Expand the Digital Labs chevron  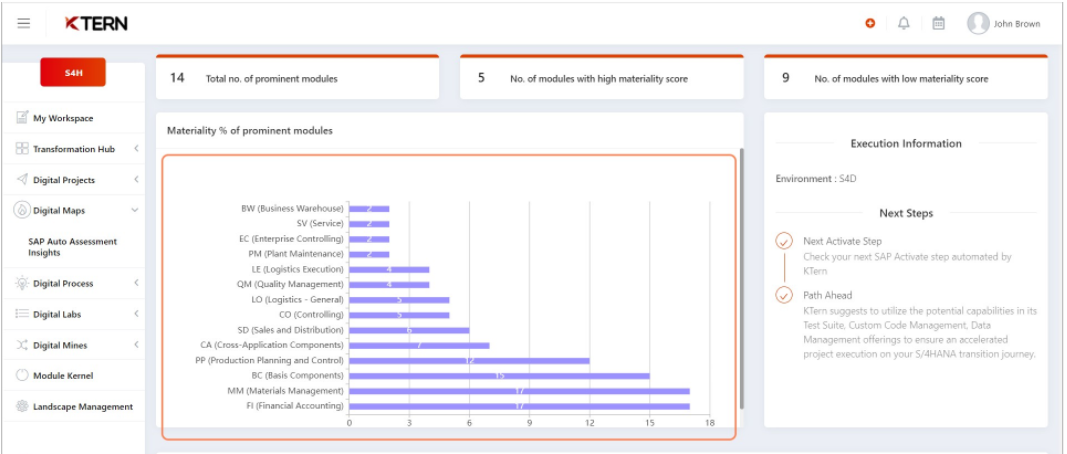[x=136, y=314]
